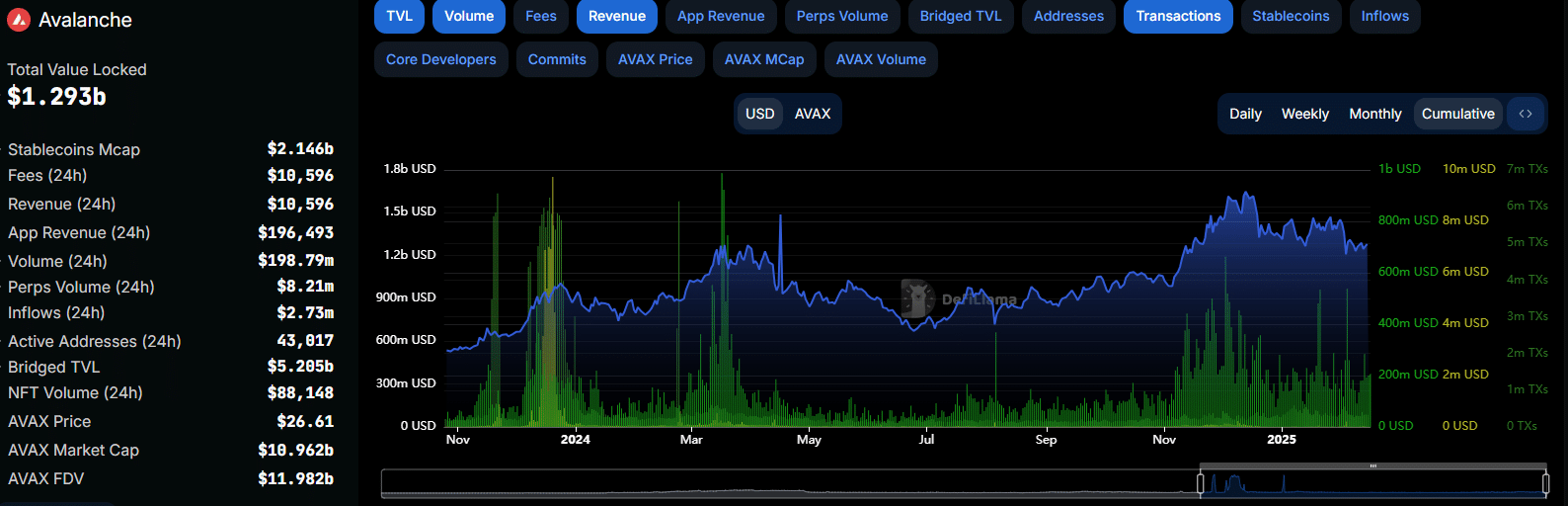Enable the Fees chart metric
Screen dimensions: 1568x506
pos(541,16)
